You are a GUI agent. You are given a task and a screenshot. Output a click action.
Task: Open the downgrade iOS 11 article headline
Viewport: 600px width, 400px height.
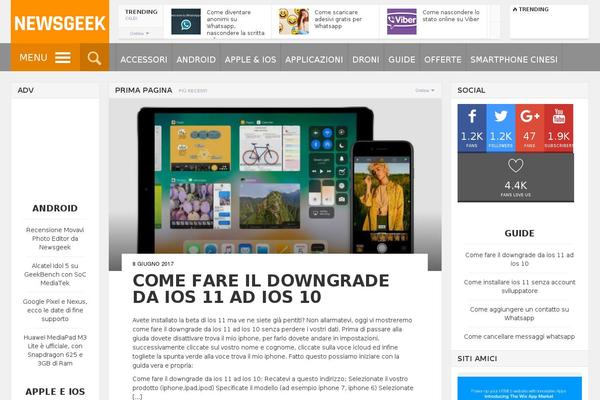coord(261,289)
